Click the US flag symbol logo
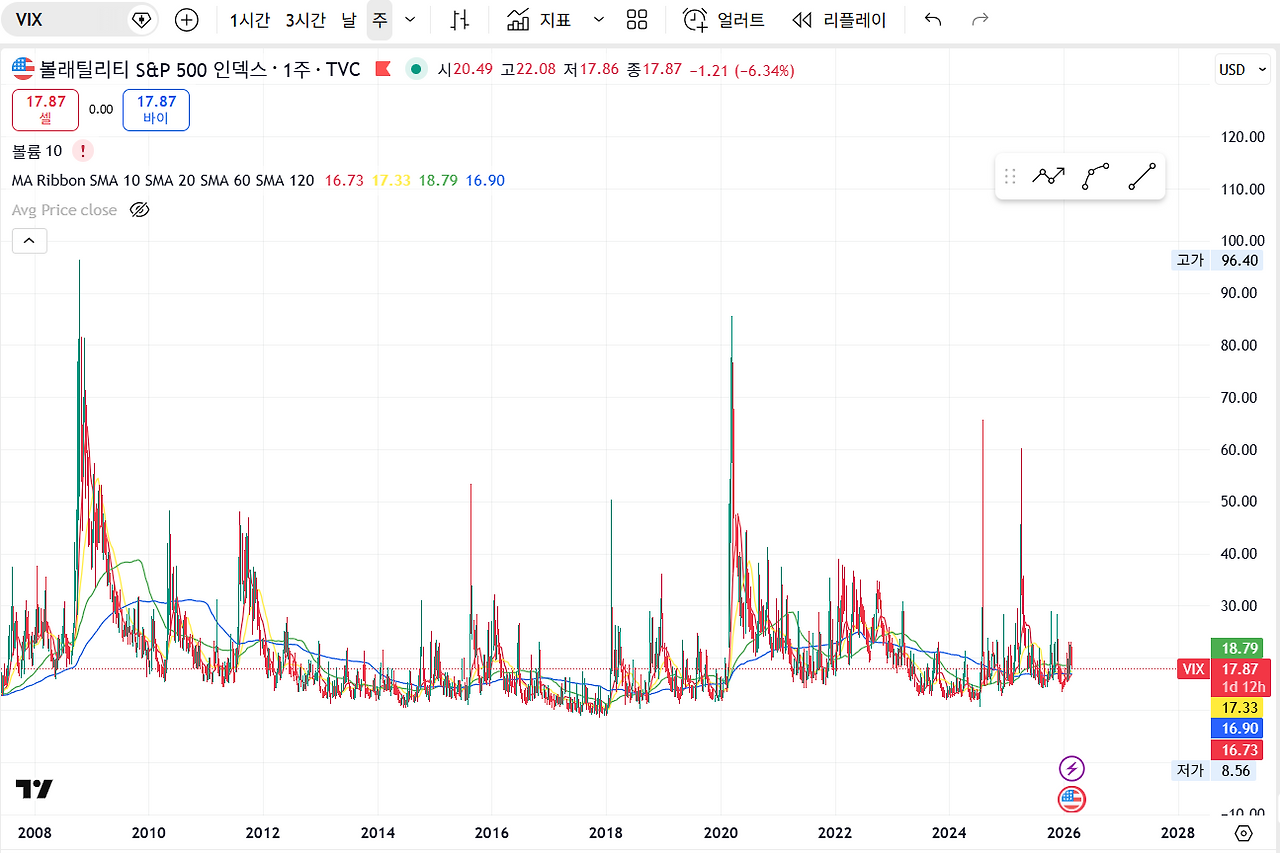The width and height of the screenshot is (1280, 853). pyautogui.click(x=23, y=69)
